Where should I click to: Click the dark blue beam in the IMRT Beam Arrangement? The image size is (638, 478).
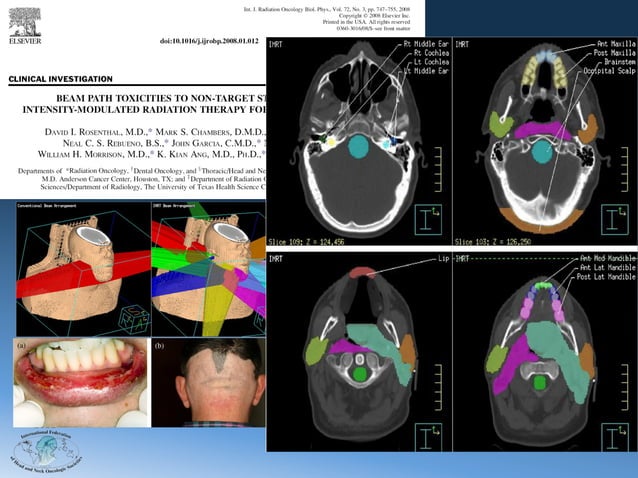click(181, 284)
